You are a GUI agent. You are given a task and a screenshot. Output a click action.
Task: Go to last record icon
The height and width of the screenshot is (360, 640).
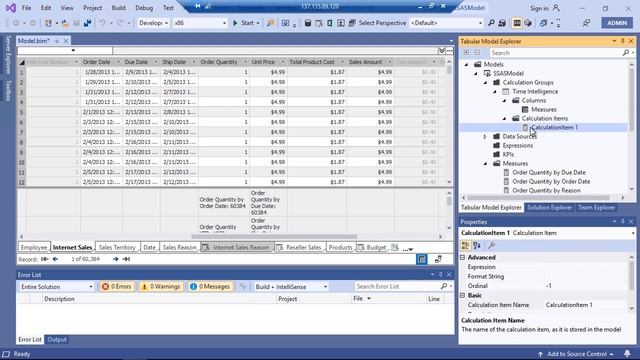tap(126, 259)
